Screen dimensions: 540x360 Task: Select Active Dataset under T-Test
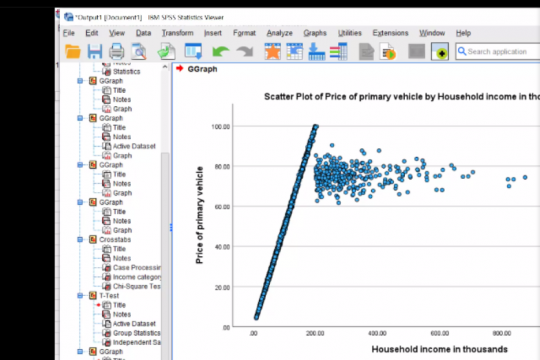coord(134,323)
